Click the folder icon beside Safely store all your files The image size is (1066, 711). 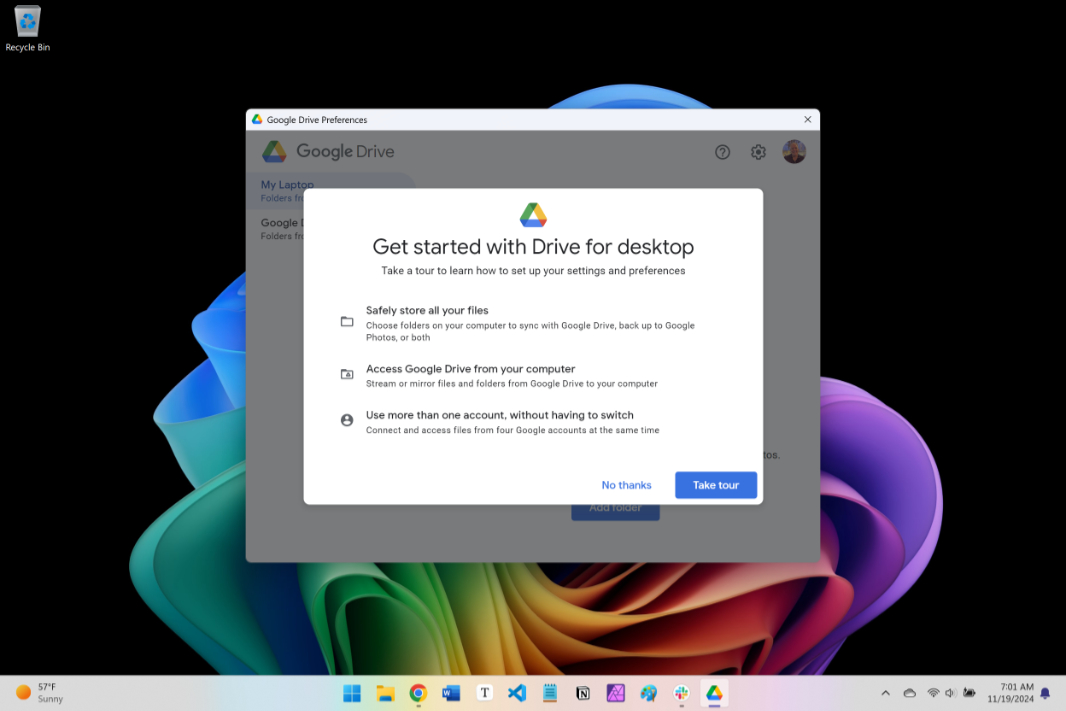[x=347, y=321]
